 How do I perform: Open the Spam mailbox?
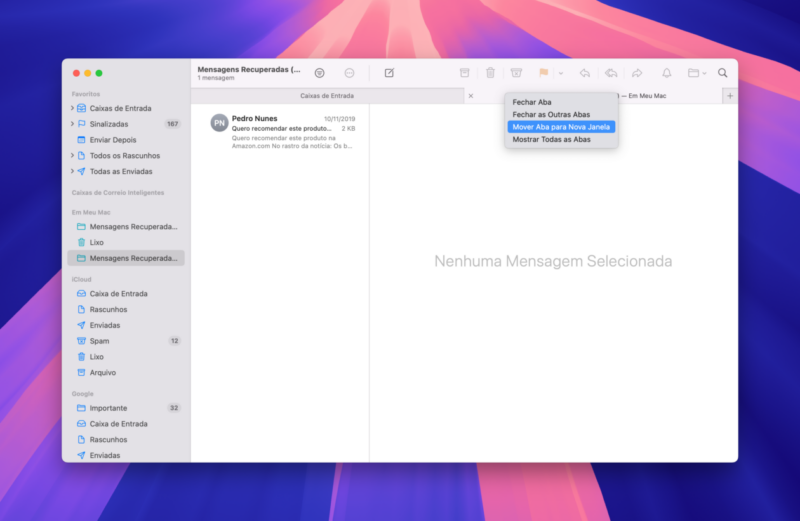[x=126, y=341]
